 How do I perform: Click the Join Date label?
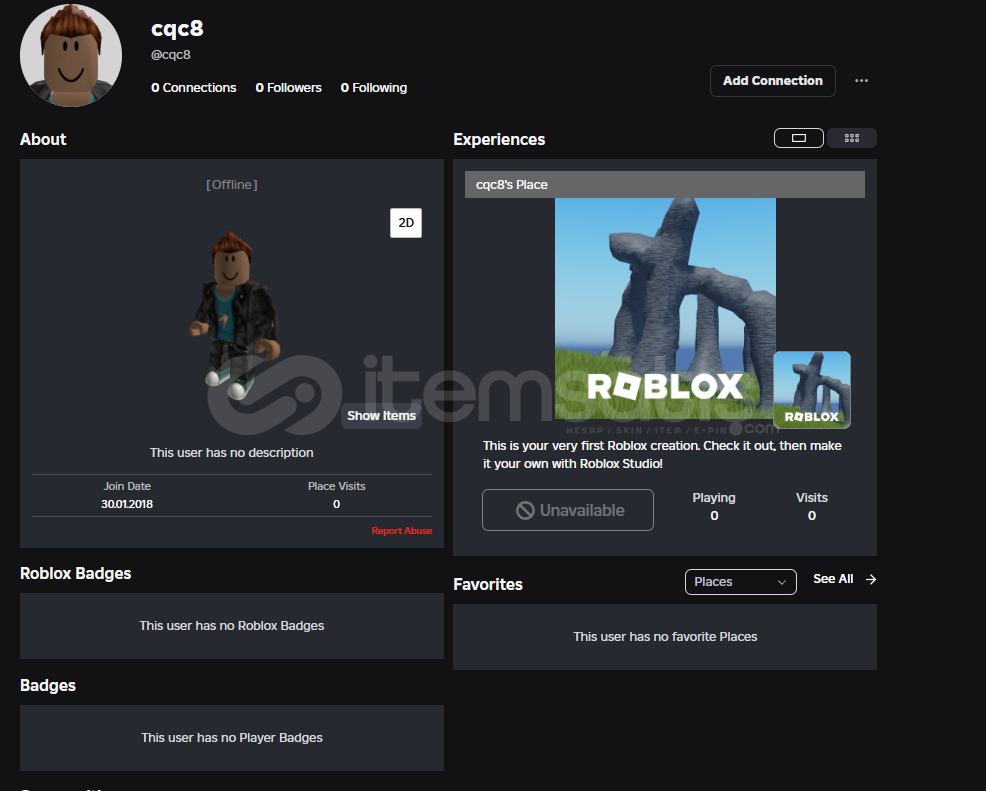tap(127, 486)
